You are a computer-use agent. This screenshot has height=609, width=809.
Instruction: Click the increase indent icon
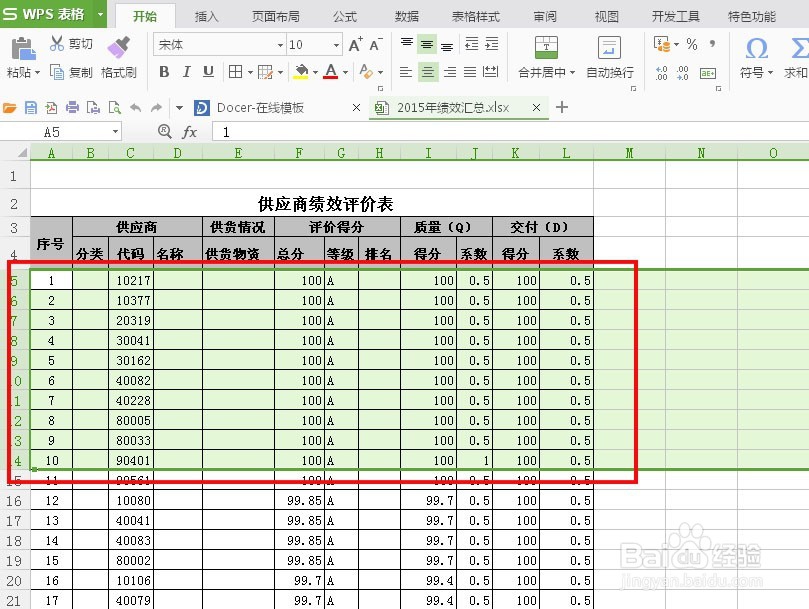tap(492, 44)
